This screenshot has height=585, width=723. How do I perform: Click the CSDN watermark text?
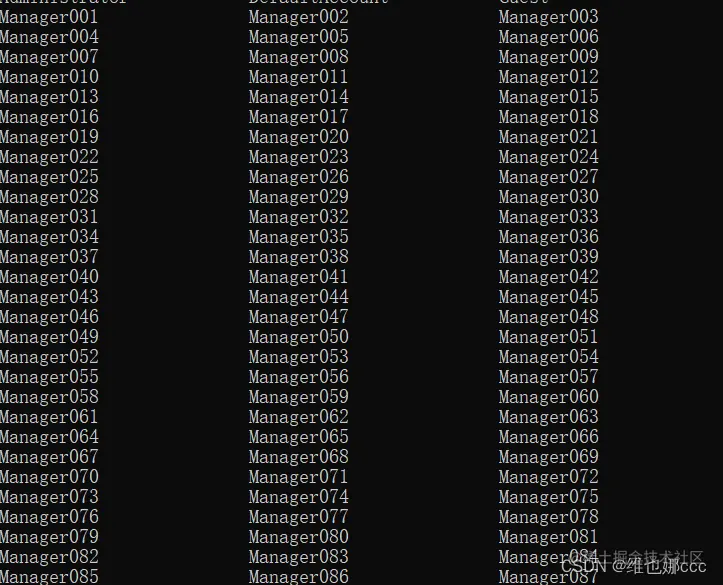pyautogui.click(x=633, y=566)
